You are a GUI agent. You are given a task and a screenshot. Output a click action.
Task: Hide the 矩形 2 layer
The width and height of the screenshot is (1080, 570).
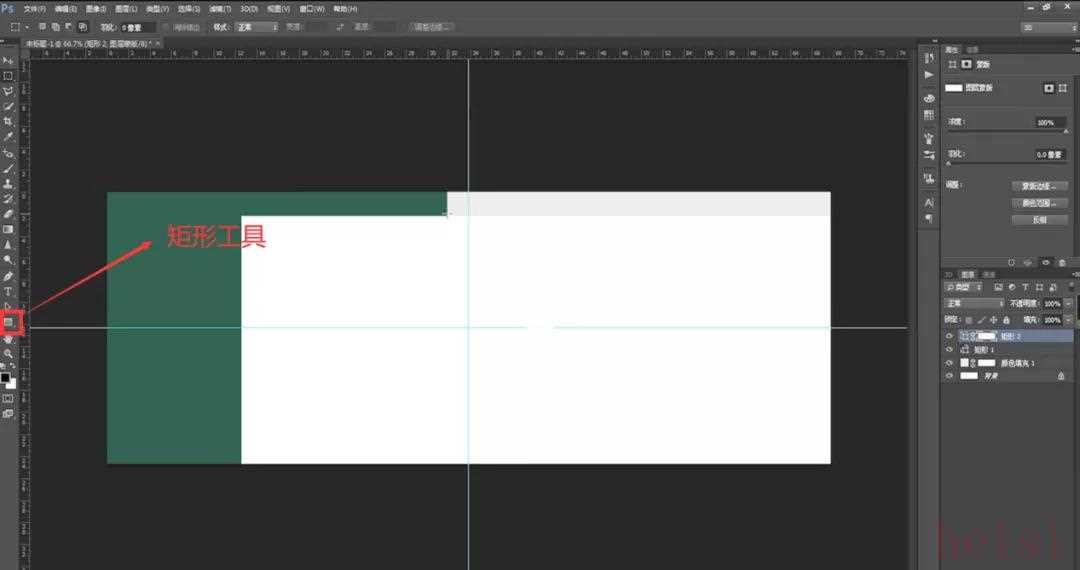[949, 337]
